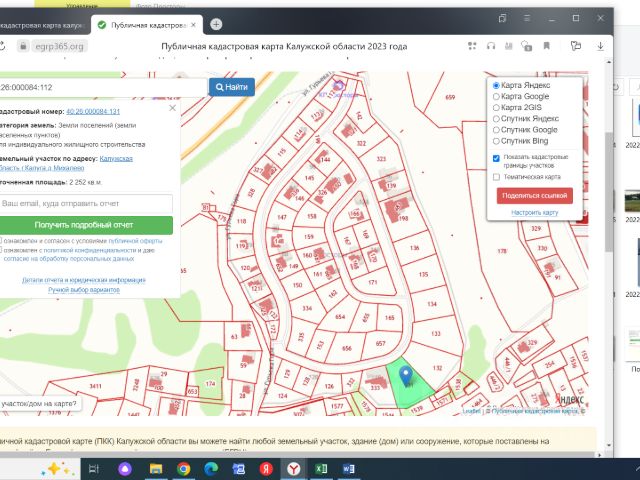Launch Google Chrome from the taskbar
Viewport: 640px width, 480px height.
183,467
